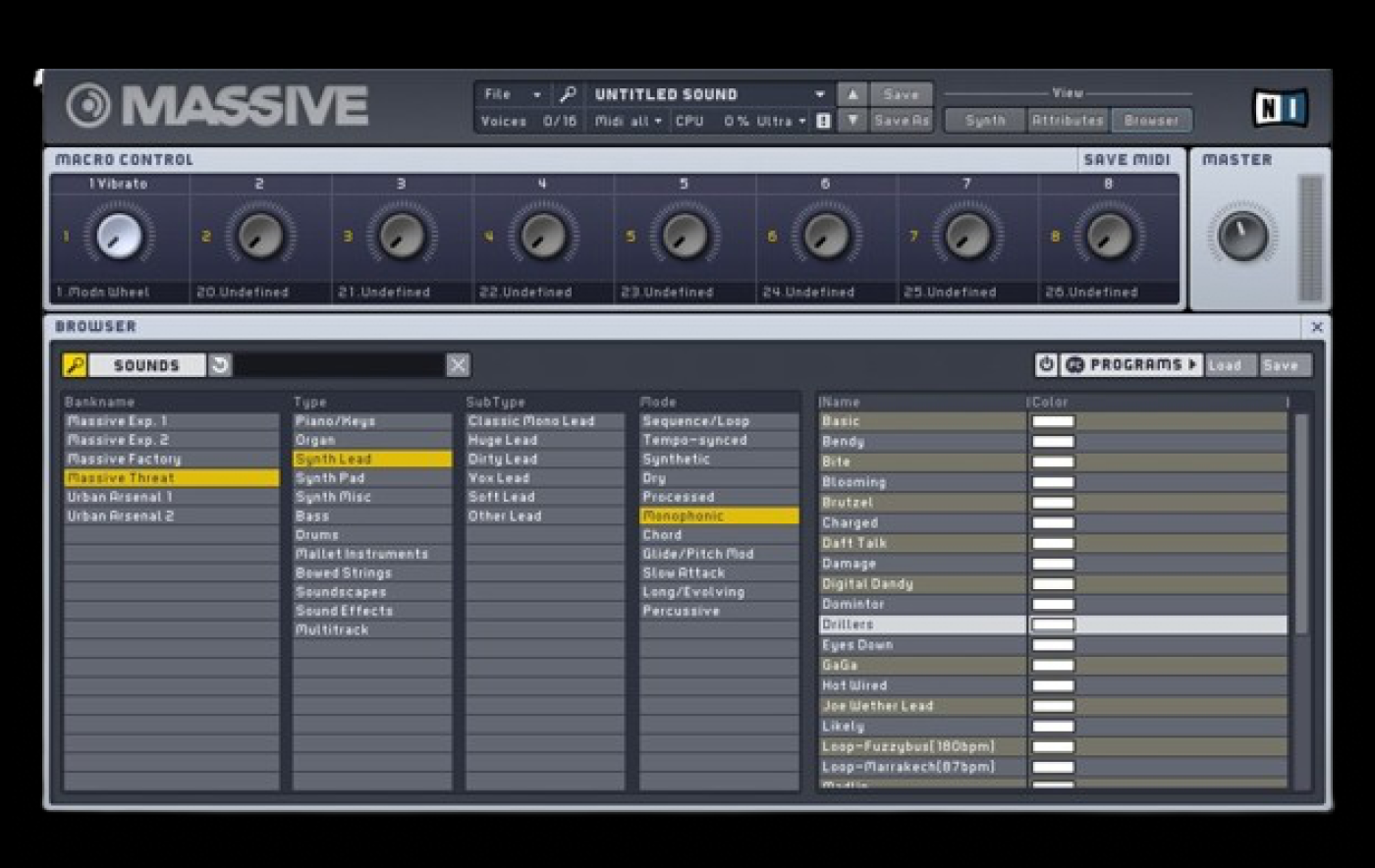
Task: Open the File dropdown menu
Action: pos(511,94)
